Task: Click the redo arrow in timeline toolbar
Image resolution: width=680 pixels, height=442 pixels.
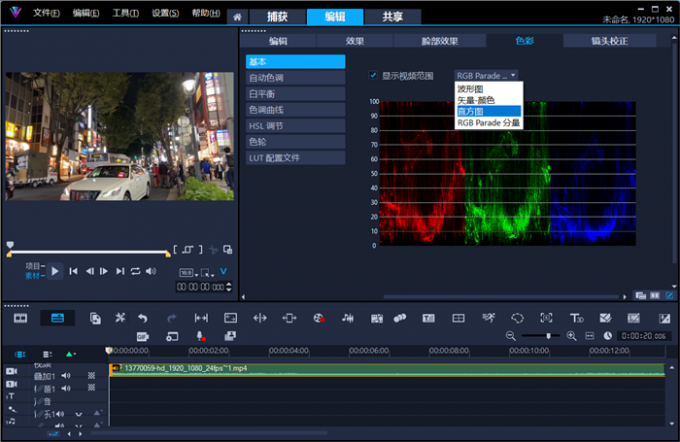Action: click(x=172, y=318)
